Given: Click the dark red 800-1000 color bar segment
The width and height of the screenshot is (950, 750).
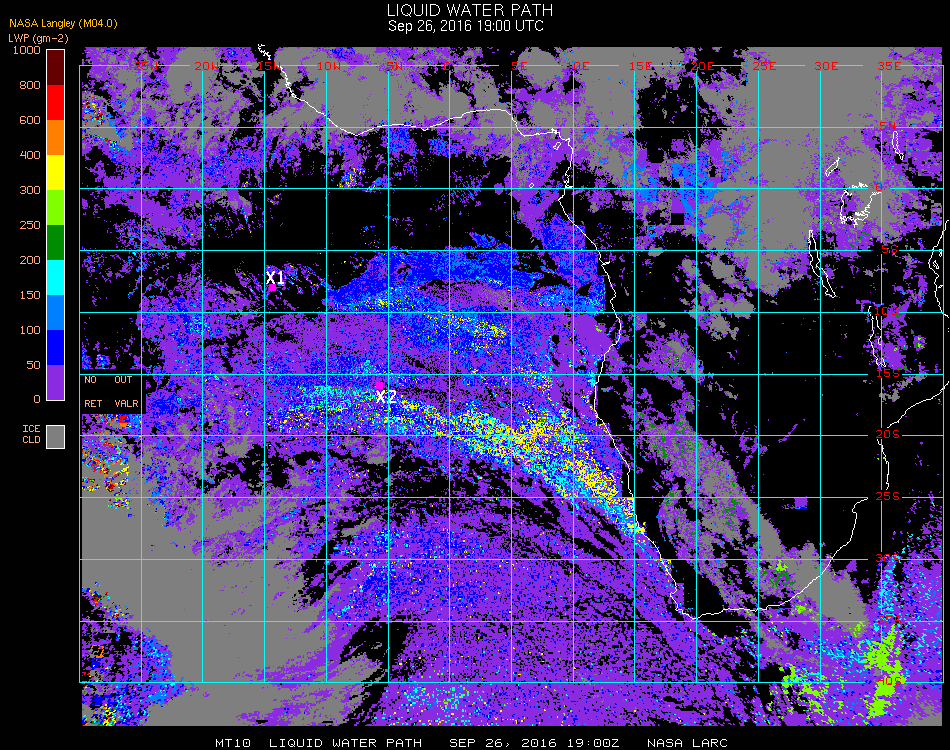Looking at the screenshot, I should click(x=56, y=67).
